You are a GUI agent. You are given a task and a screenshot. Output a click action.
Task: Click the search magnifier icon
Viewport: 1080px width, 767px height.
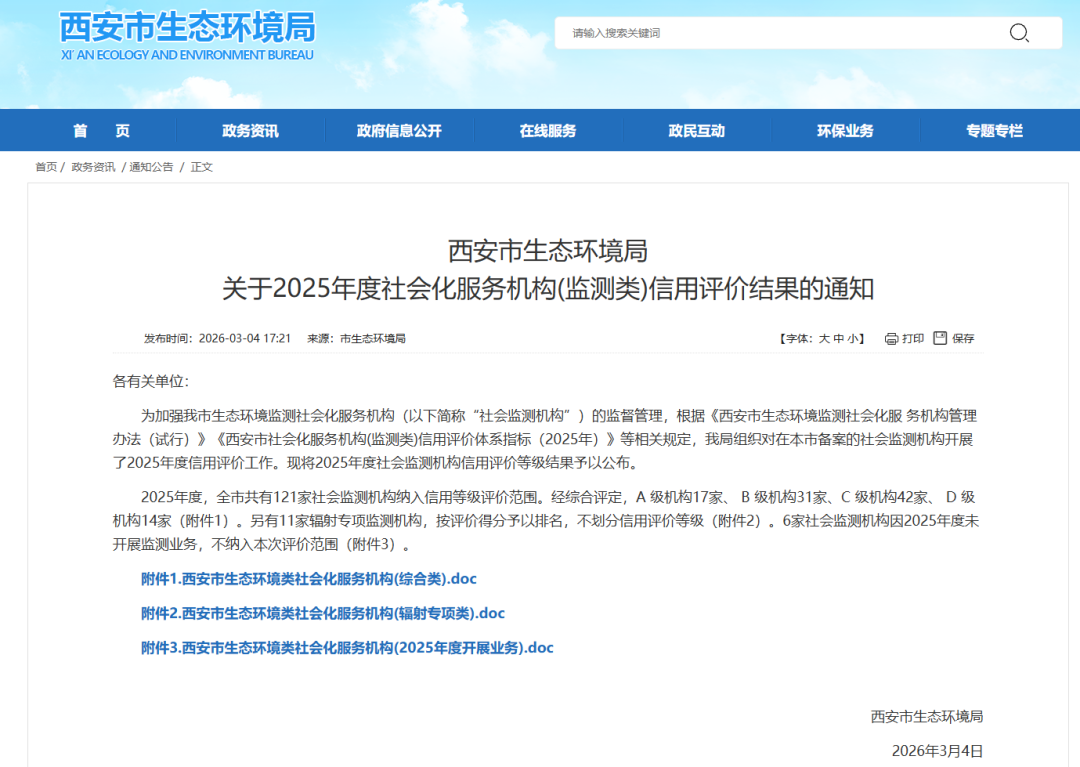1019,32
